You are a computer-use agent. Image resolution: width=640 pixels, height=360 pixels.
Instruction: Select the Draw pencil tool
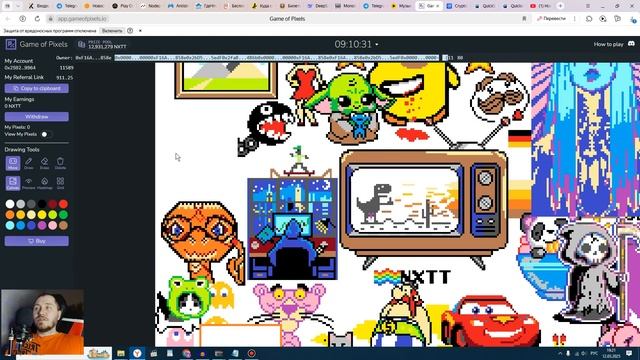[29, 163]
